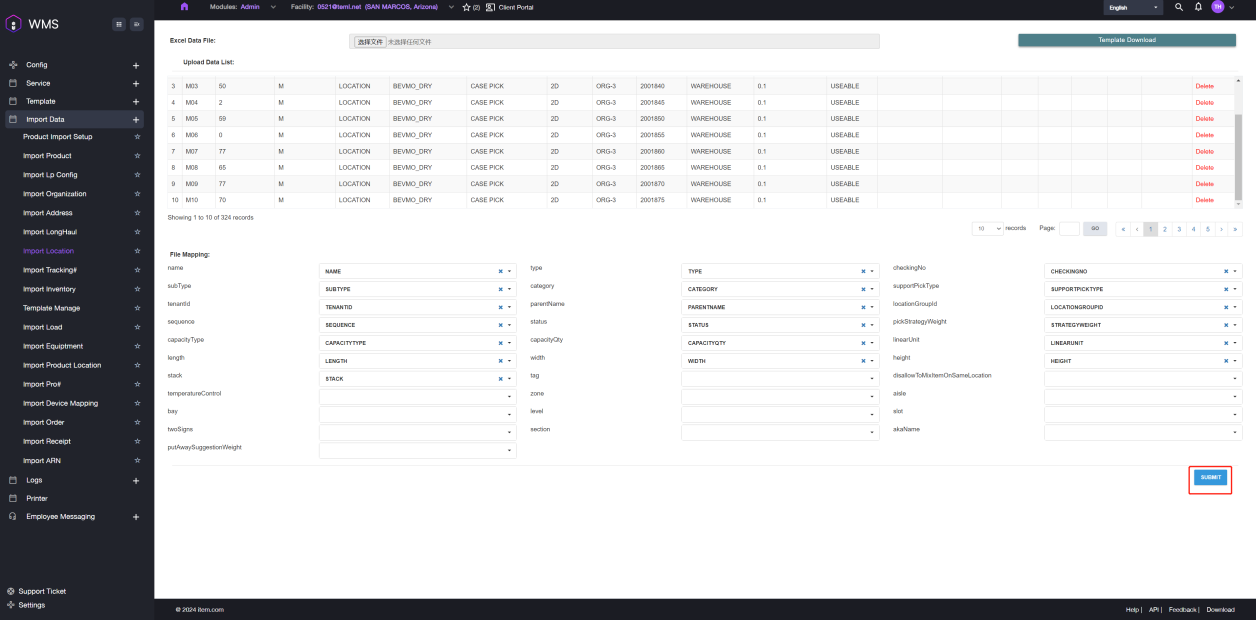Open the STATUS mapping dropdown arrow
The image size is (1256, 620).
click(872, 325)
